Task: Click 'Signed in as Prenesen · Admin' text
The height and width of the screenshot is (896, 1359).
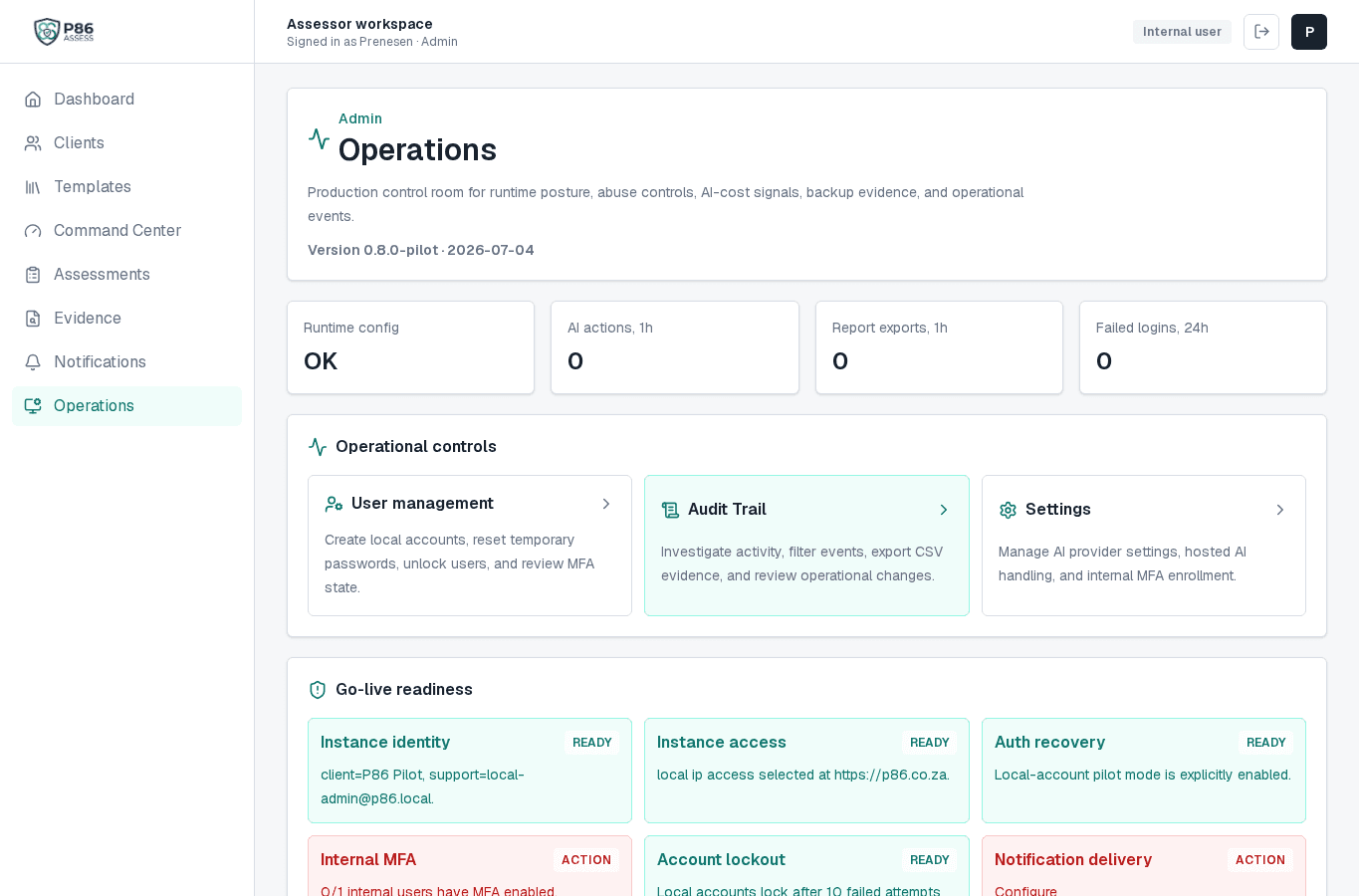Action: tap(372, 42)
